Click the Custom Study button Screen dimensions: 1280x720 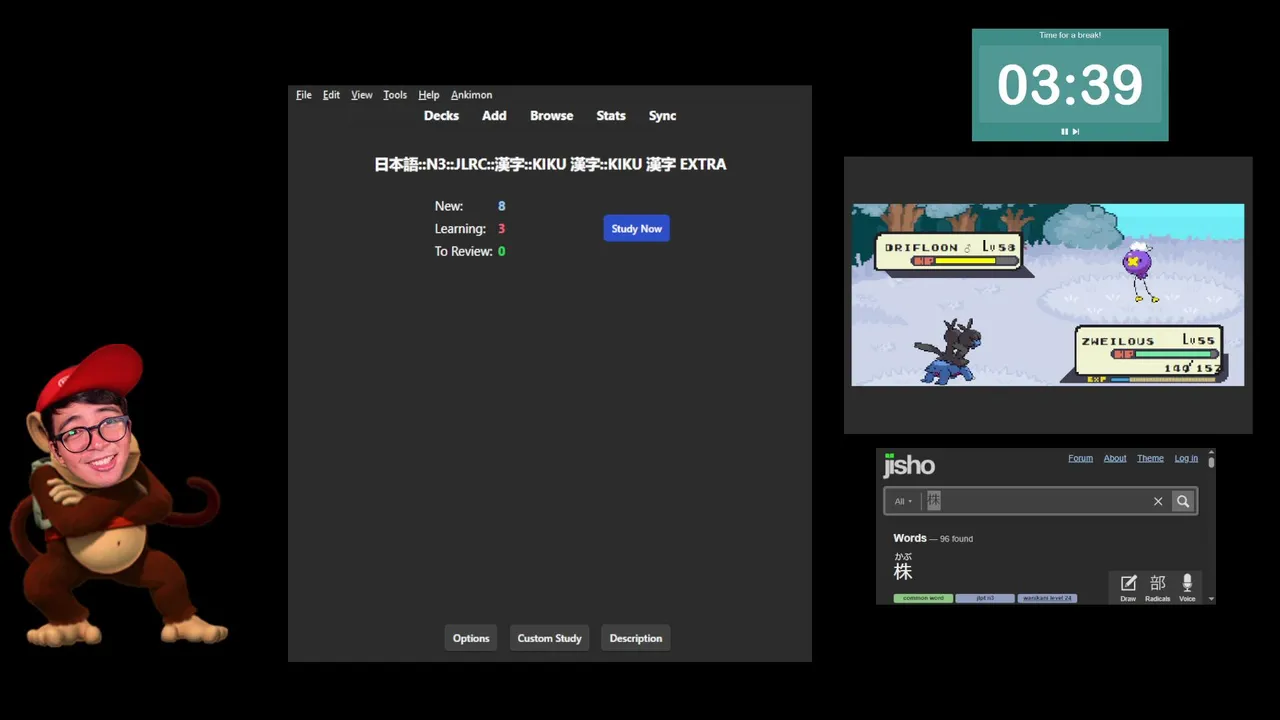tap(549, 638)
